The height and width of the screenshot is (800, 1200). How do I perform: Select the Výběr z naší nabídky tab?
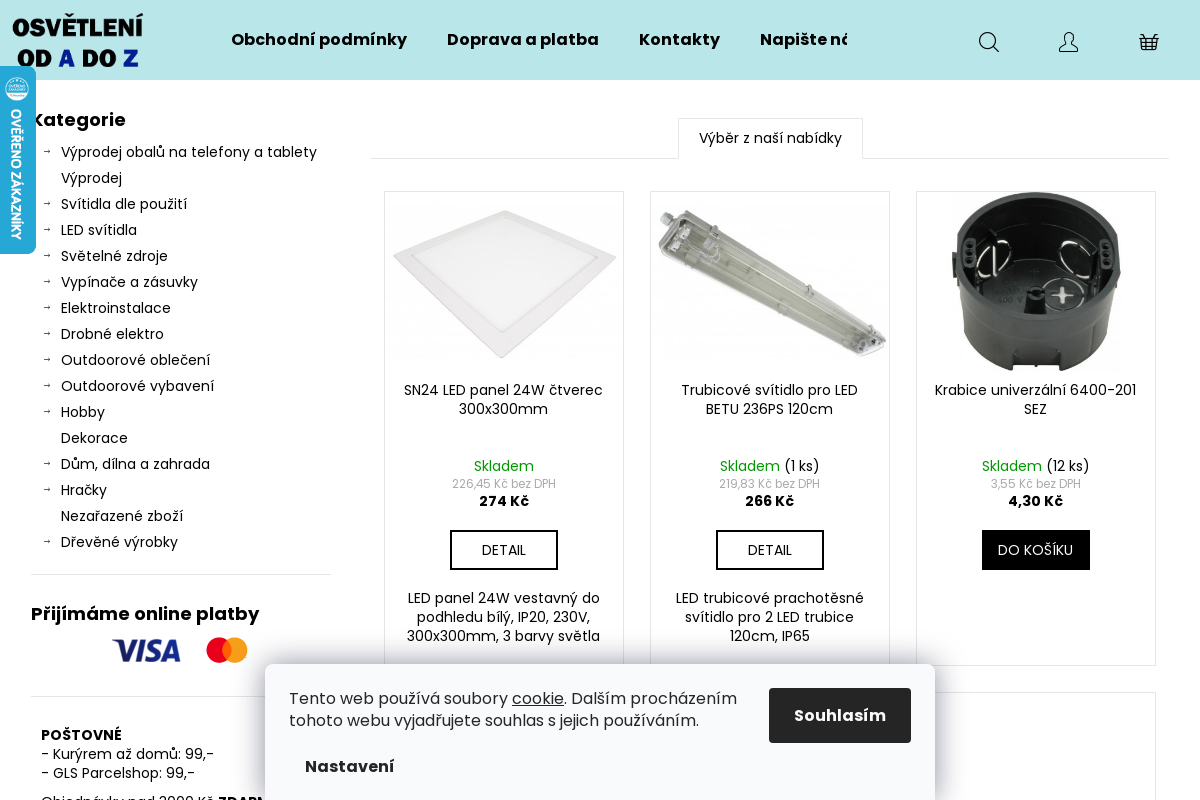tap(770, 138)
